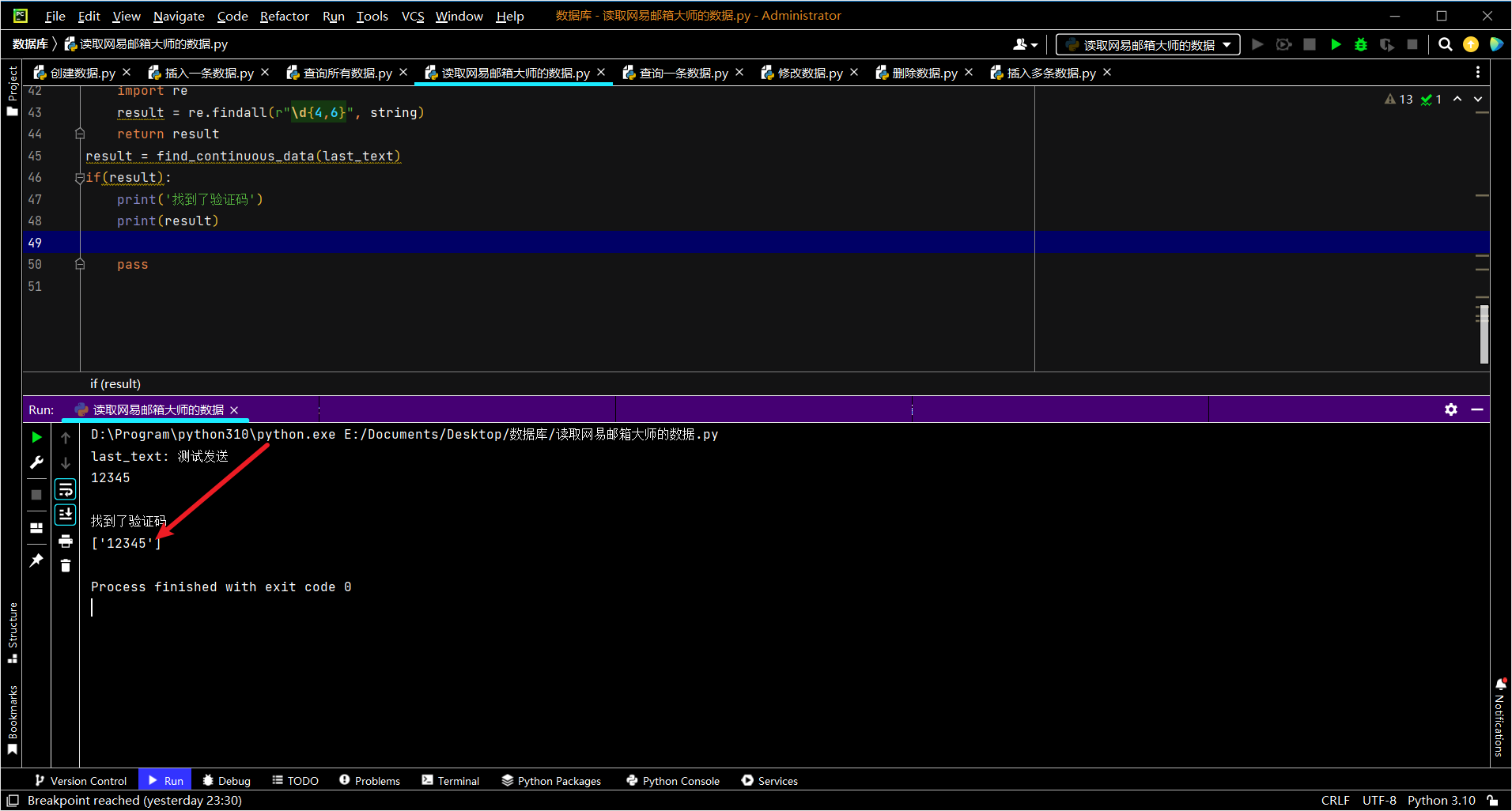Open the Services tool window

click(x=769, y=781)
